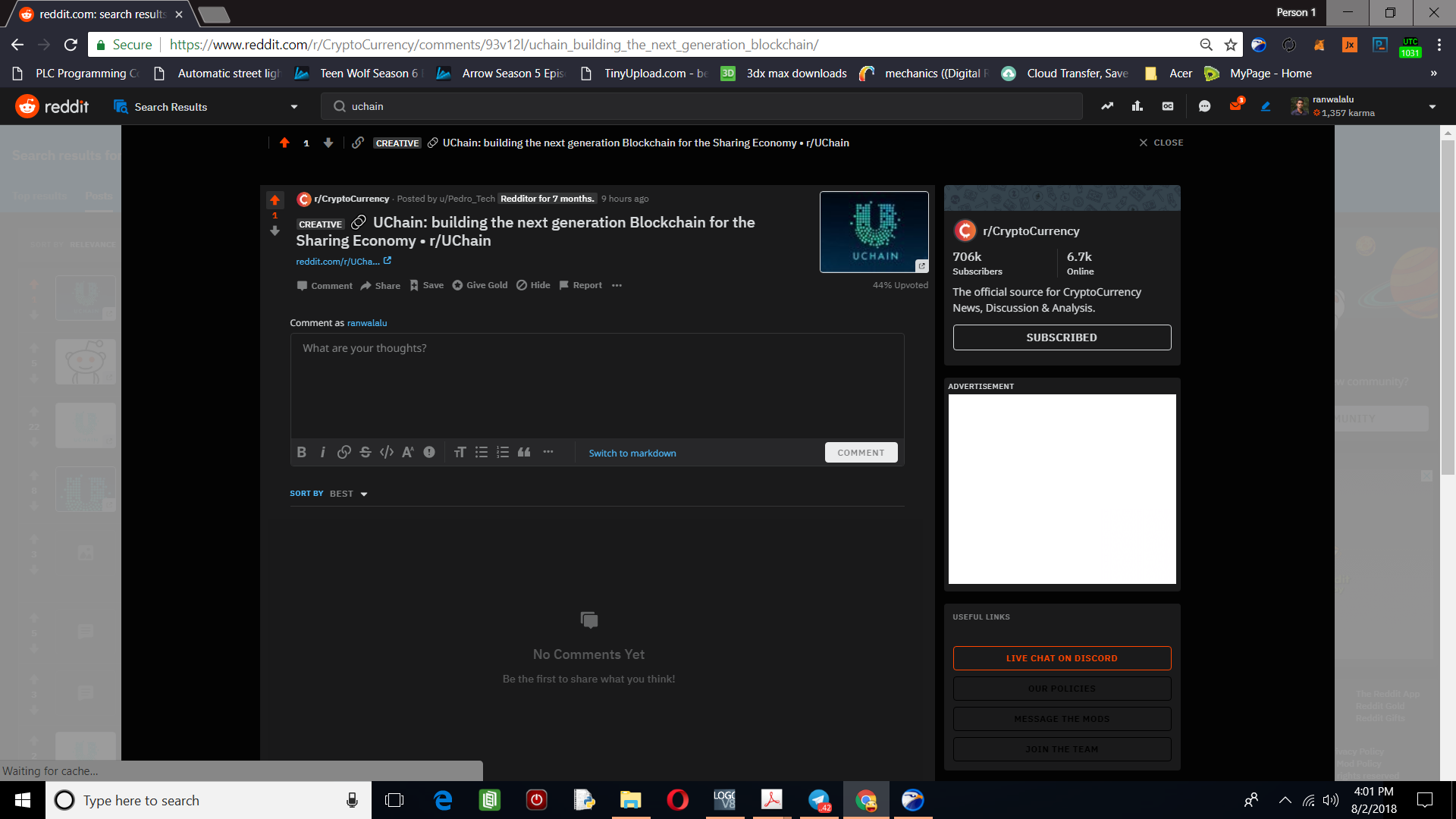This screenshot has height=819, width=1456.
Task: Open more formatting options in the editor
Action: tap(548, 453)
